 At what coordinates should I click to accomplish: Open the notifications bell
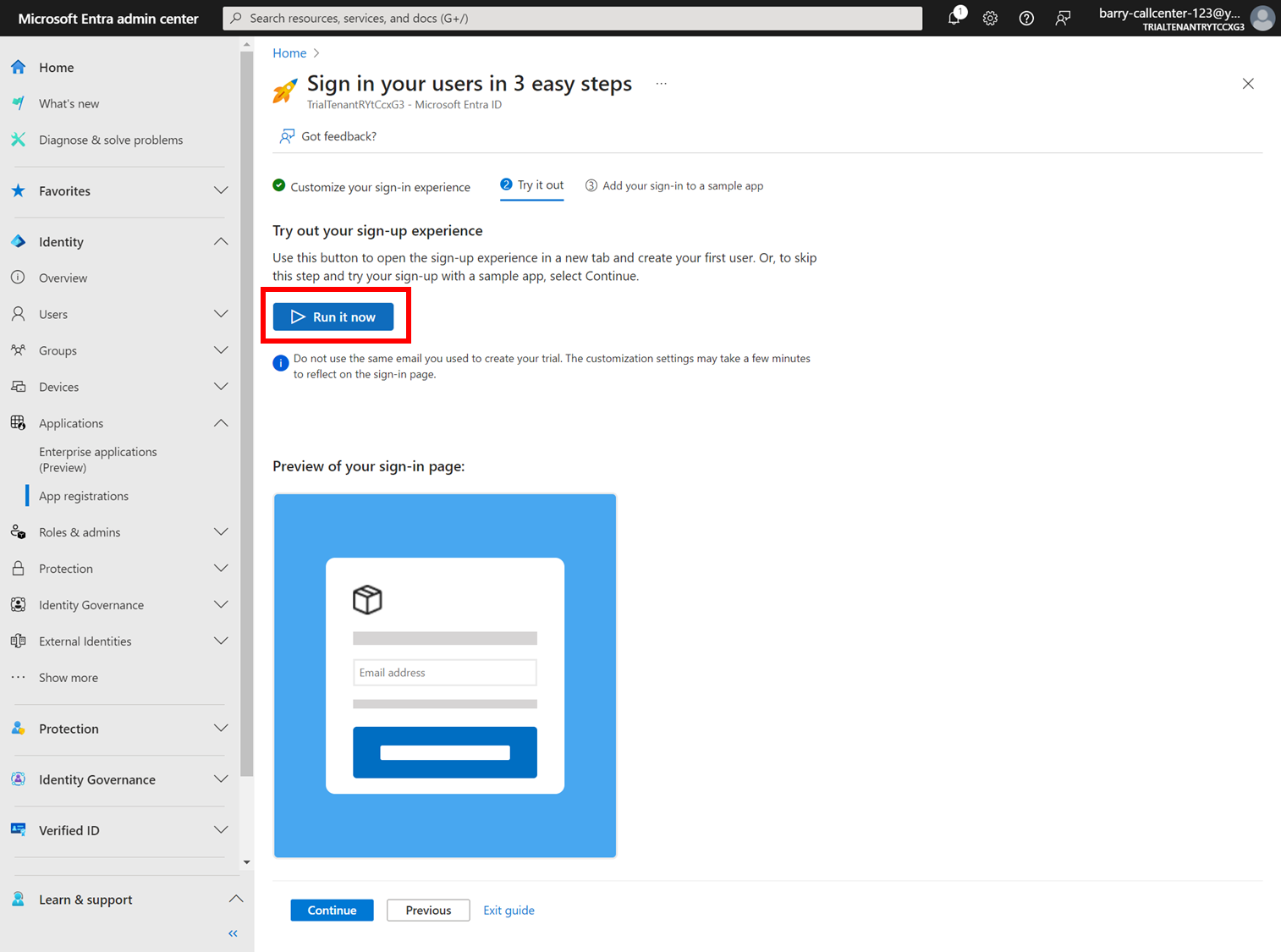[954, 18]
